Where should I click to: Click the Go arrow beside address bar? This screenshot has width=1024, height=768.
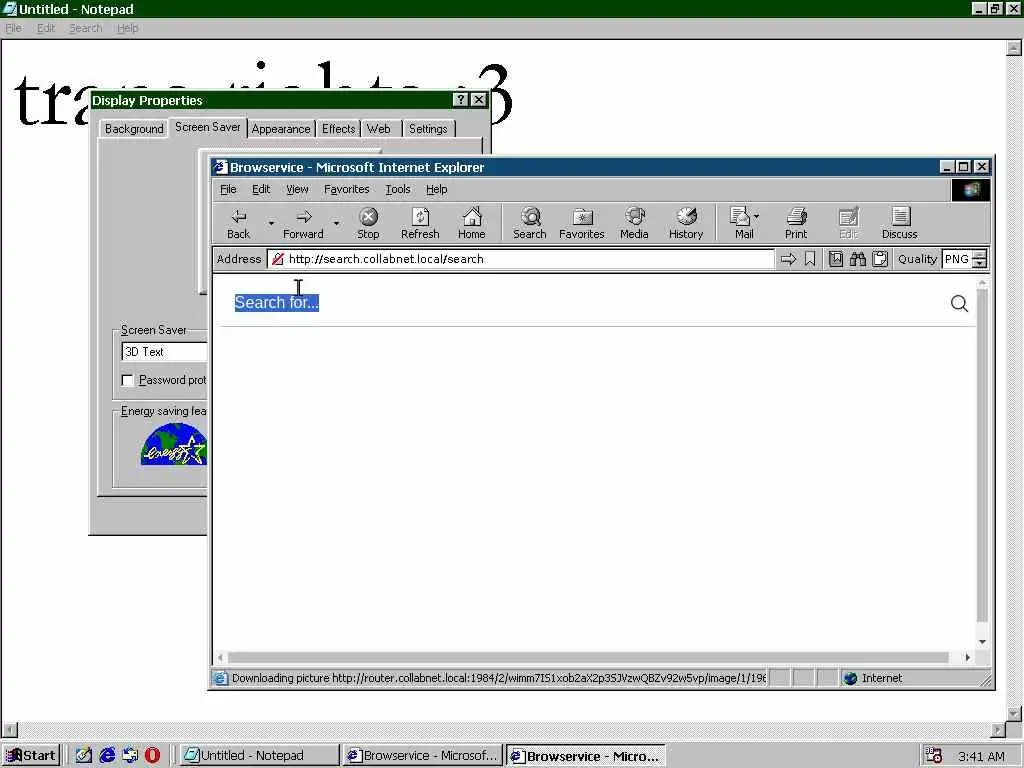788,259
